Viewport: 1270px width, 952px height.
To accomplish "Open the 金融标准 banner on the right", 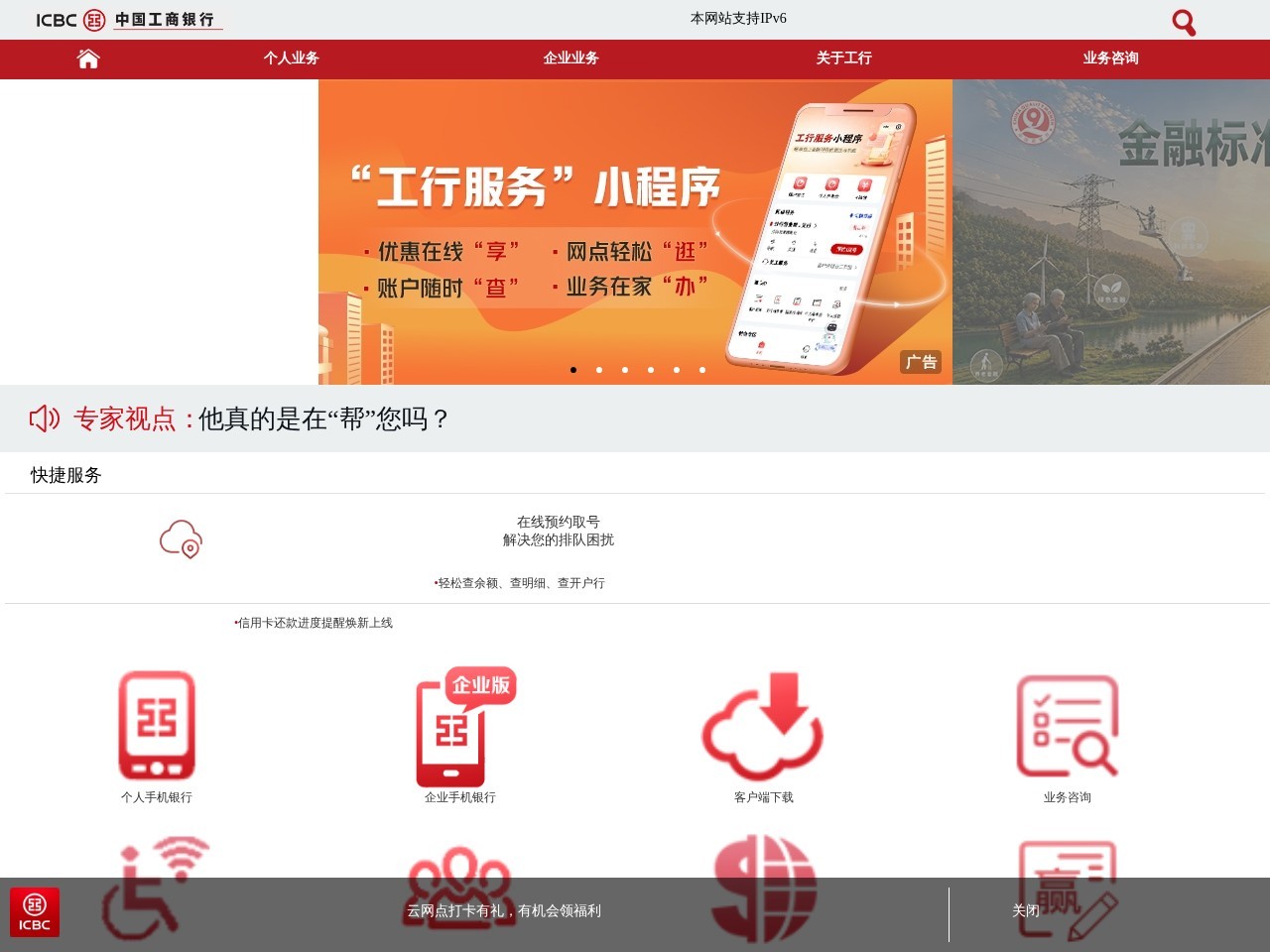I will (1111, 232).
